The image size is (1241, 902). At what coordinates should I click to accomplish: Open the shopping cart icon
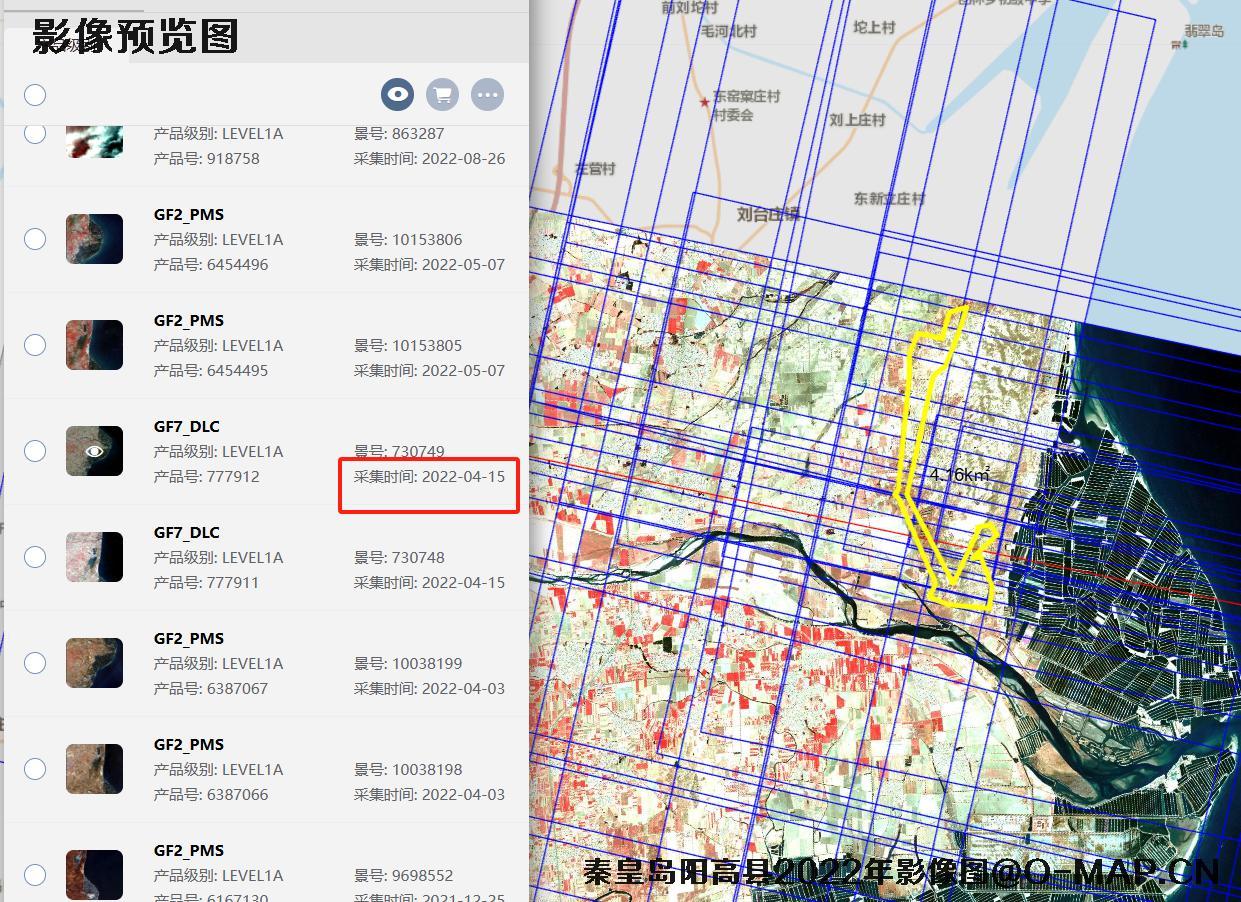(x=442, y=95)
